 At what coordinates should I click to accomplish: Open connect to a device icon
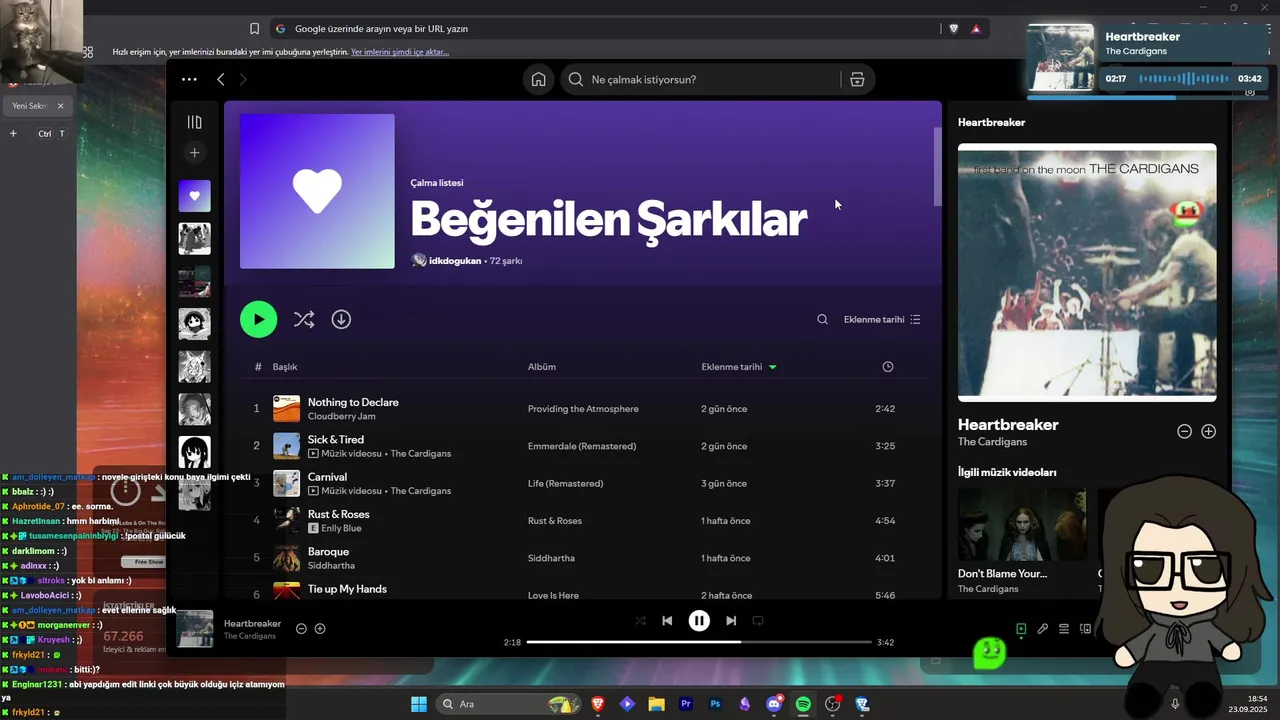click(x=1085, y=629)
